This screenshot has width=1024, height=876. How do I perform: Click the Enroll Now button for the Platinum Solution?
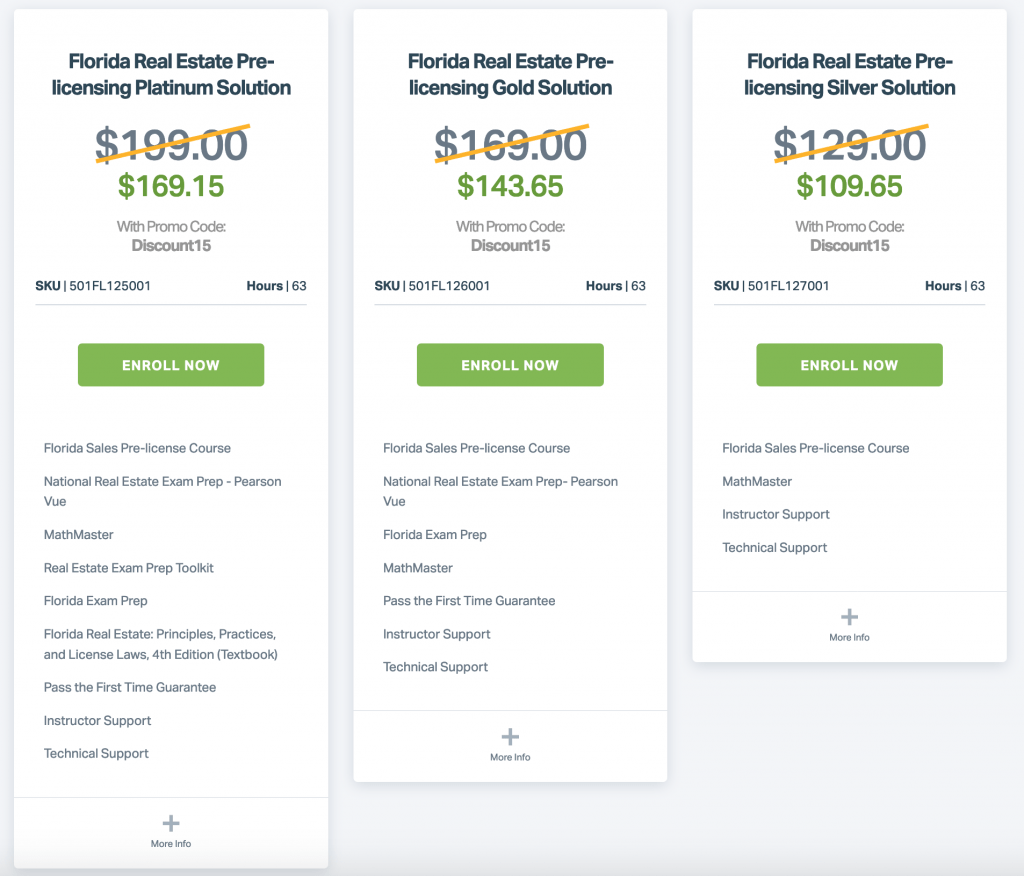point(170,364)
